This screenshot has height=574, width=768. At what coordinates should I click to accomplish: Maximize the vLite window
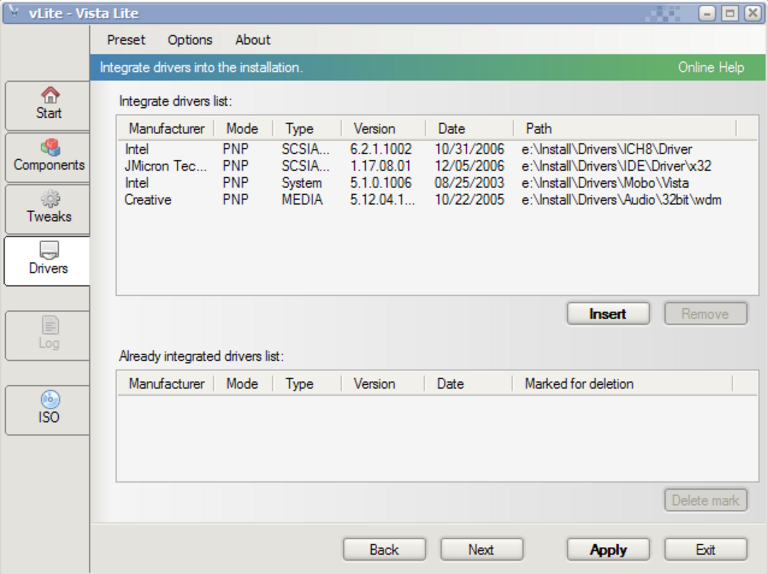coord(730,13)
